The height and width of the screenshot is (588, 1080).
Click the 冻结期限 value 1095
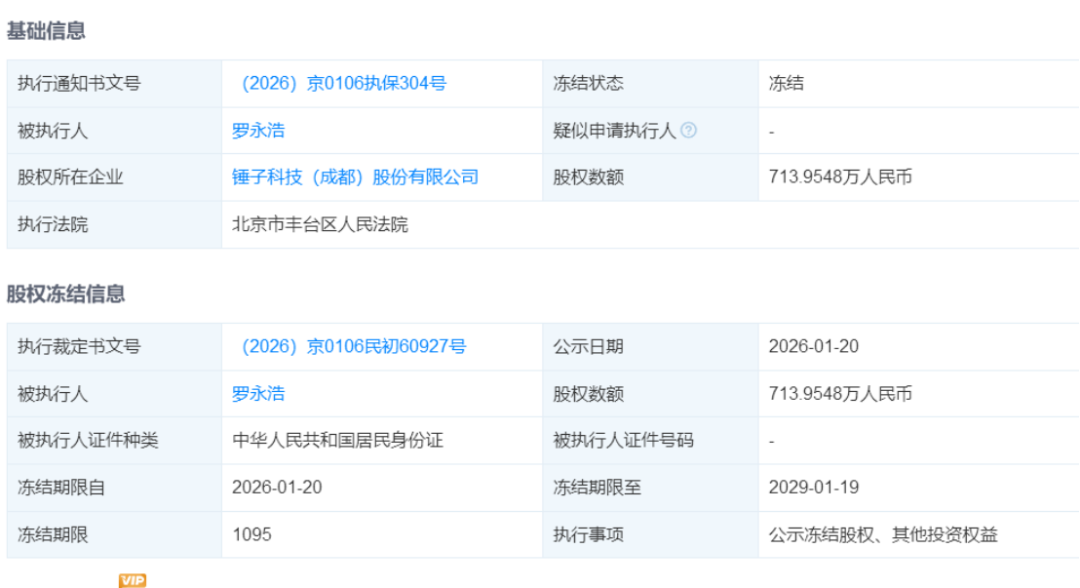pyautogui.click(x=252, y=535)
